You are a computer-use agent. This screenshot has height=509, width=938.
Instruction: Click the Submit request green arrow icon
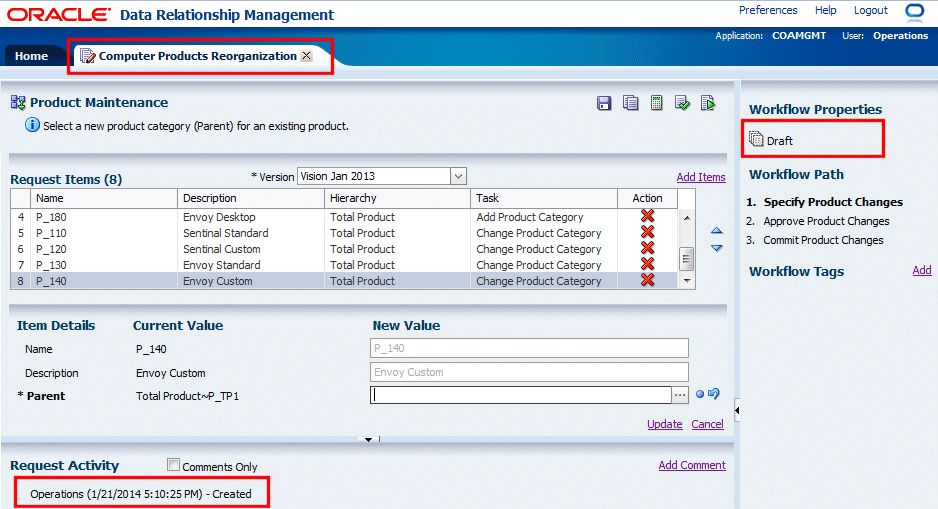coord(708,103)
